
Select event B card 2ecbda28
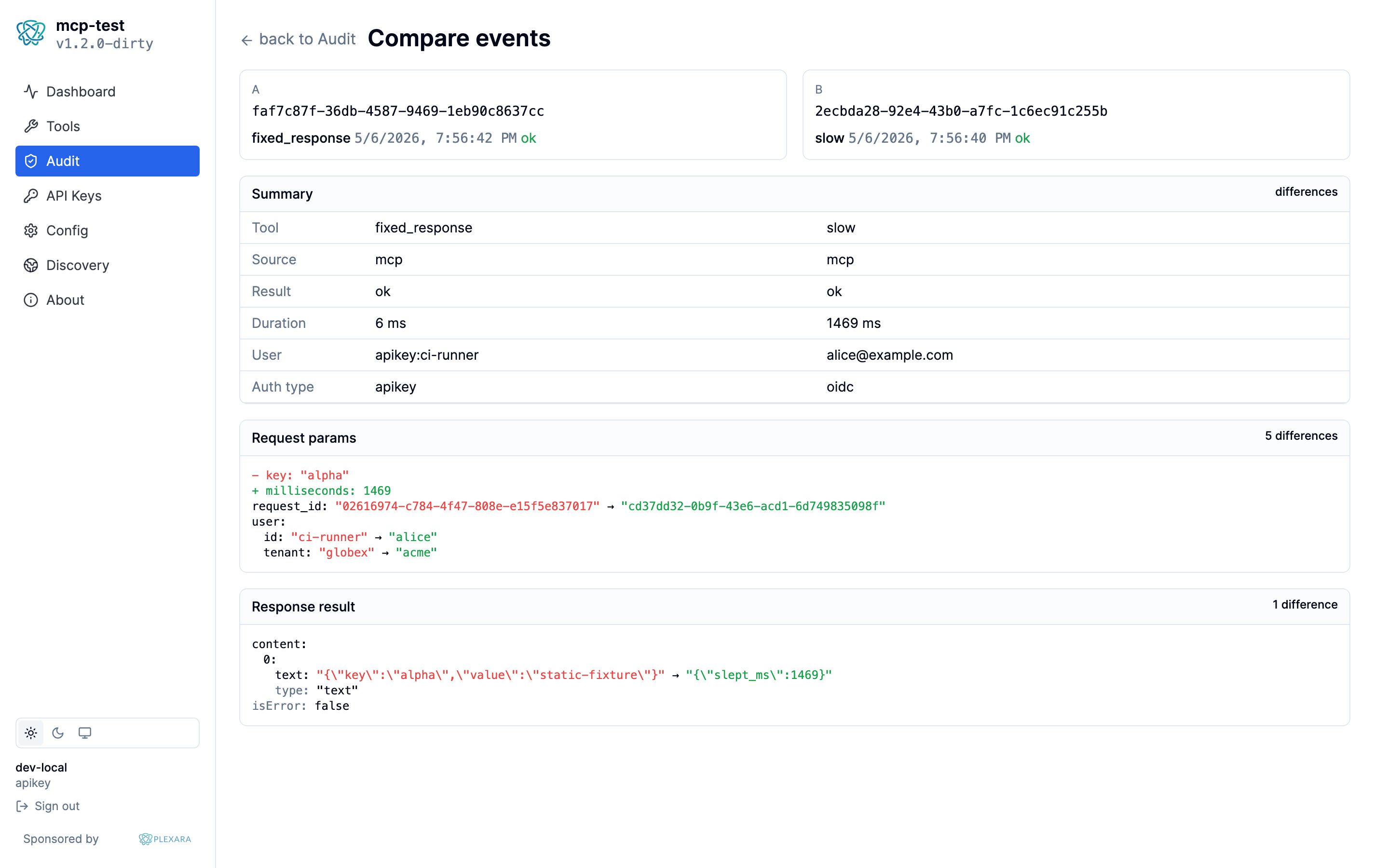(x=1076, y=115)
